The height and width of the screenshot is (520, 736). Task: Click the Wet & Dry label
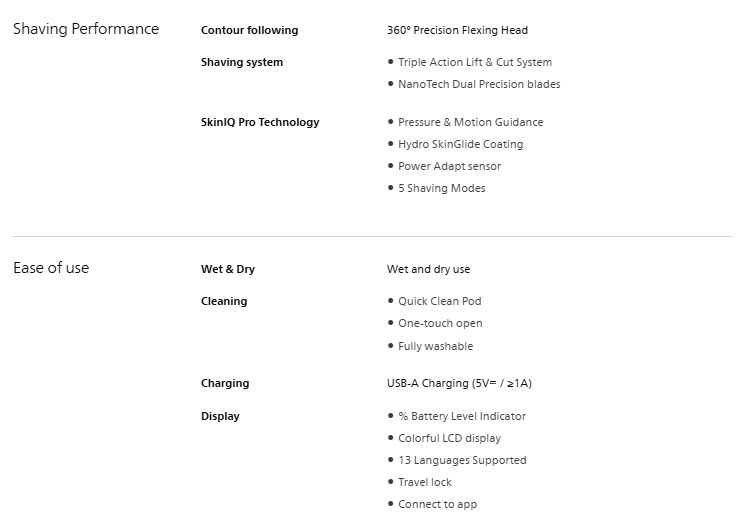click(x=228, y=269)
